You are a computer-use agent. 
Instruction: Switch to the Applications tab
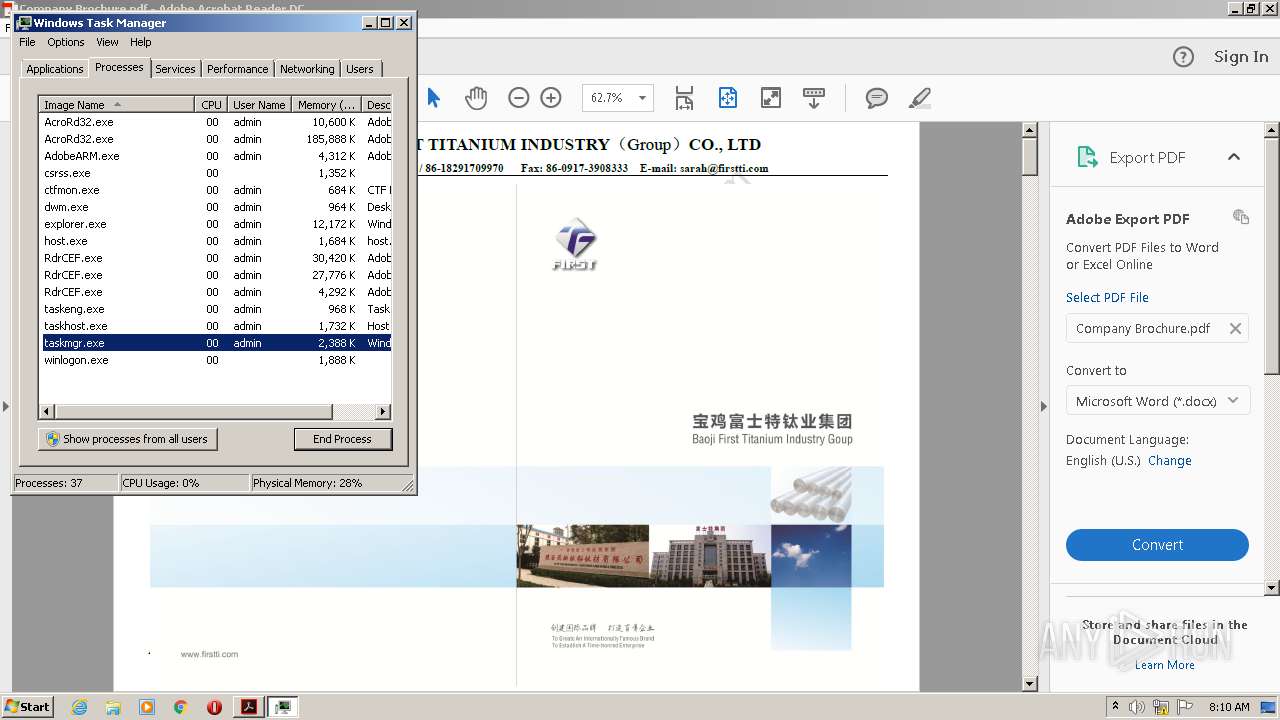click(x=54, y=69)
